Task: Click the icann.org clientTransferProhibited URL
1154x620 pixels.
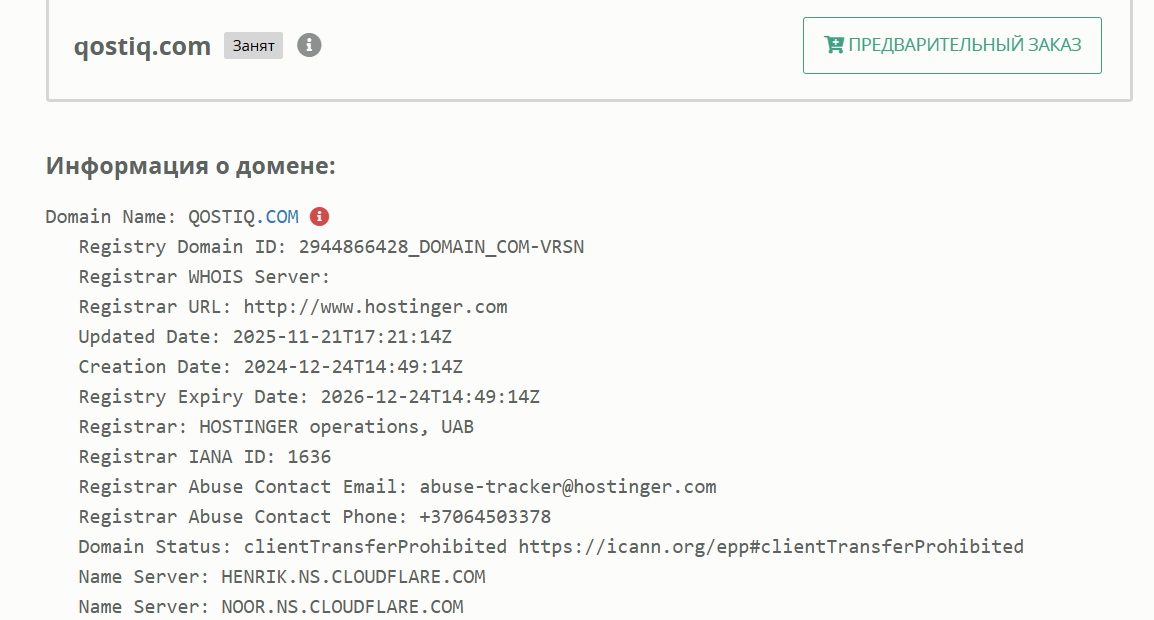Action: (770, 547)
